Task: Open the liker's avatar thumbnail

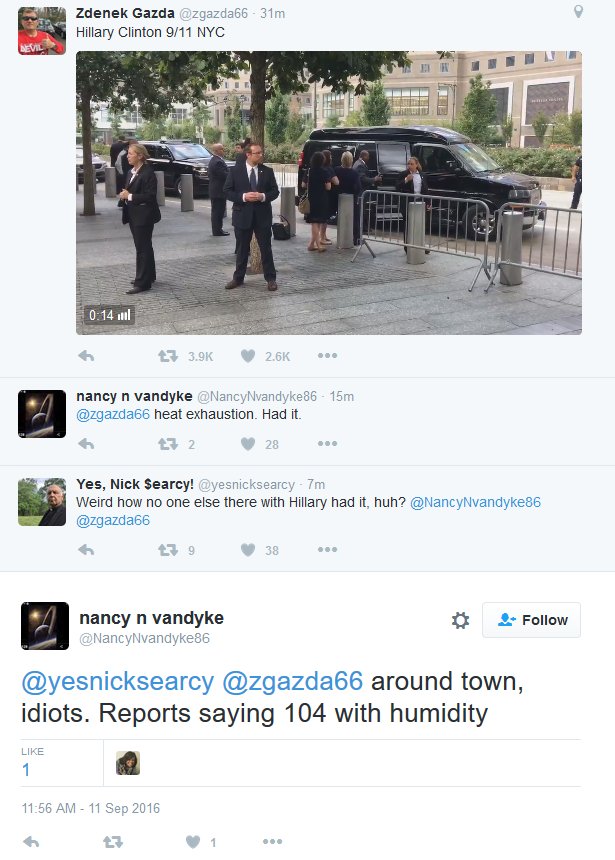Action: [128, 763]
